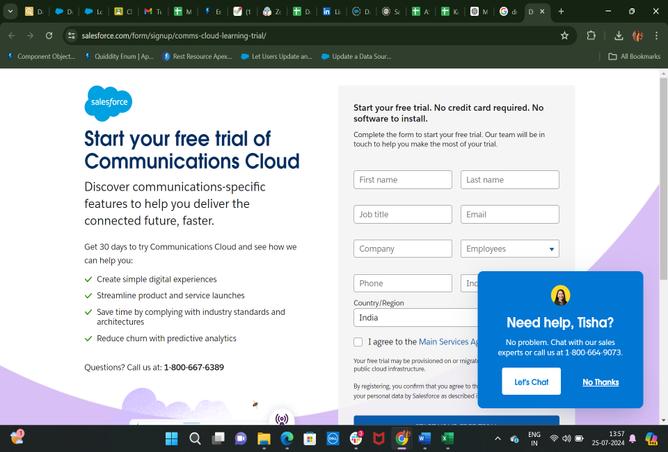The image size is (668, 452).
Task: Click the page vertical scrollbar thumb
Action: [x=663, y=179]
